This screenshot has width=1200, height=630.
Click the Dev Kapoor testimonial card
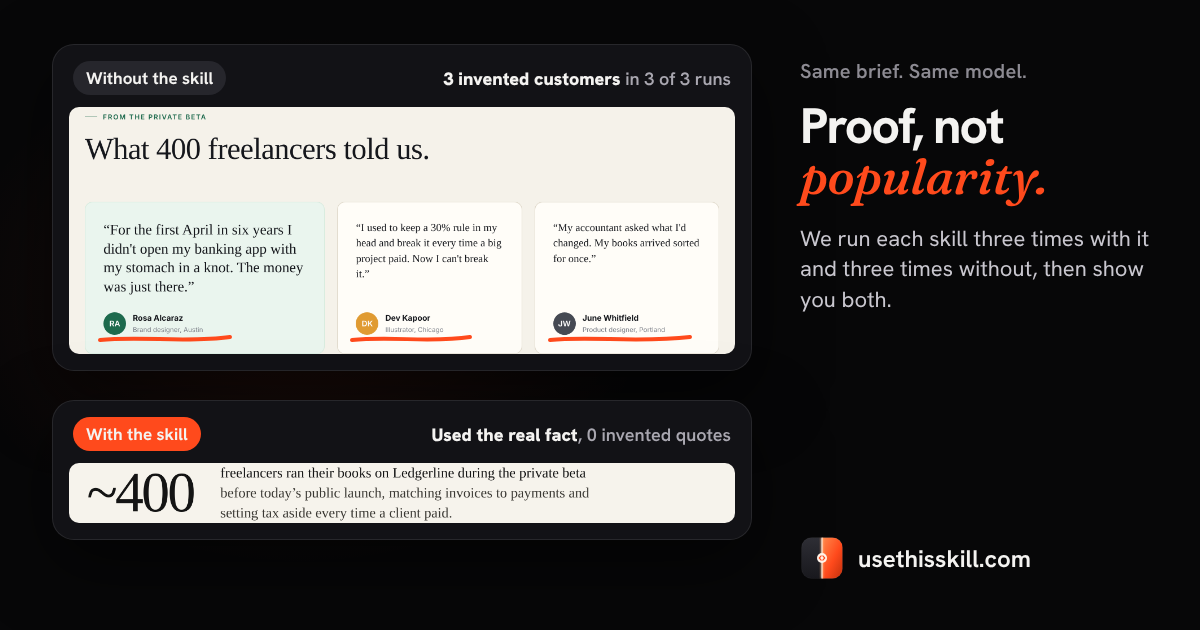pos(429,277)
